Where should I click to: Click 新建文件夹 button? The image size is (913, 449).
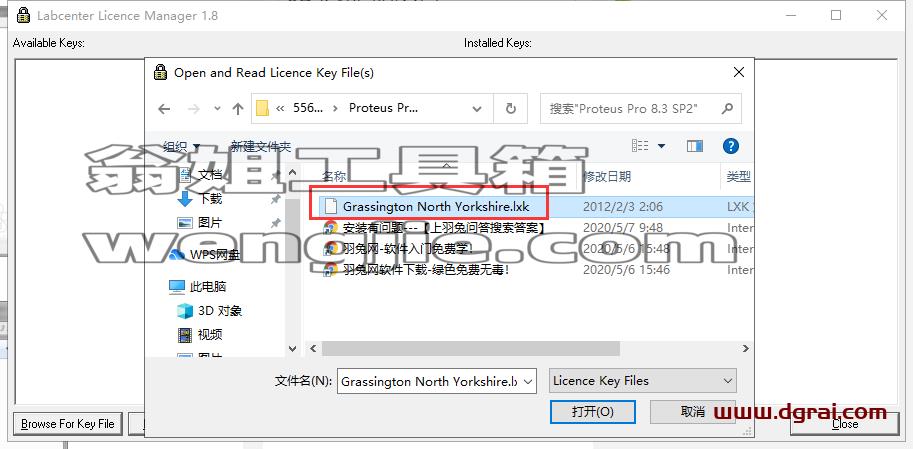pos(260,146)
